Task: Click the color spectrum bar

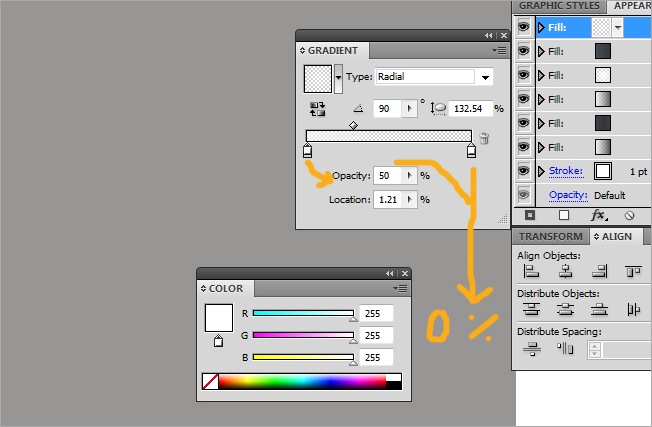Action: [302, 381]
